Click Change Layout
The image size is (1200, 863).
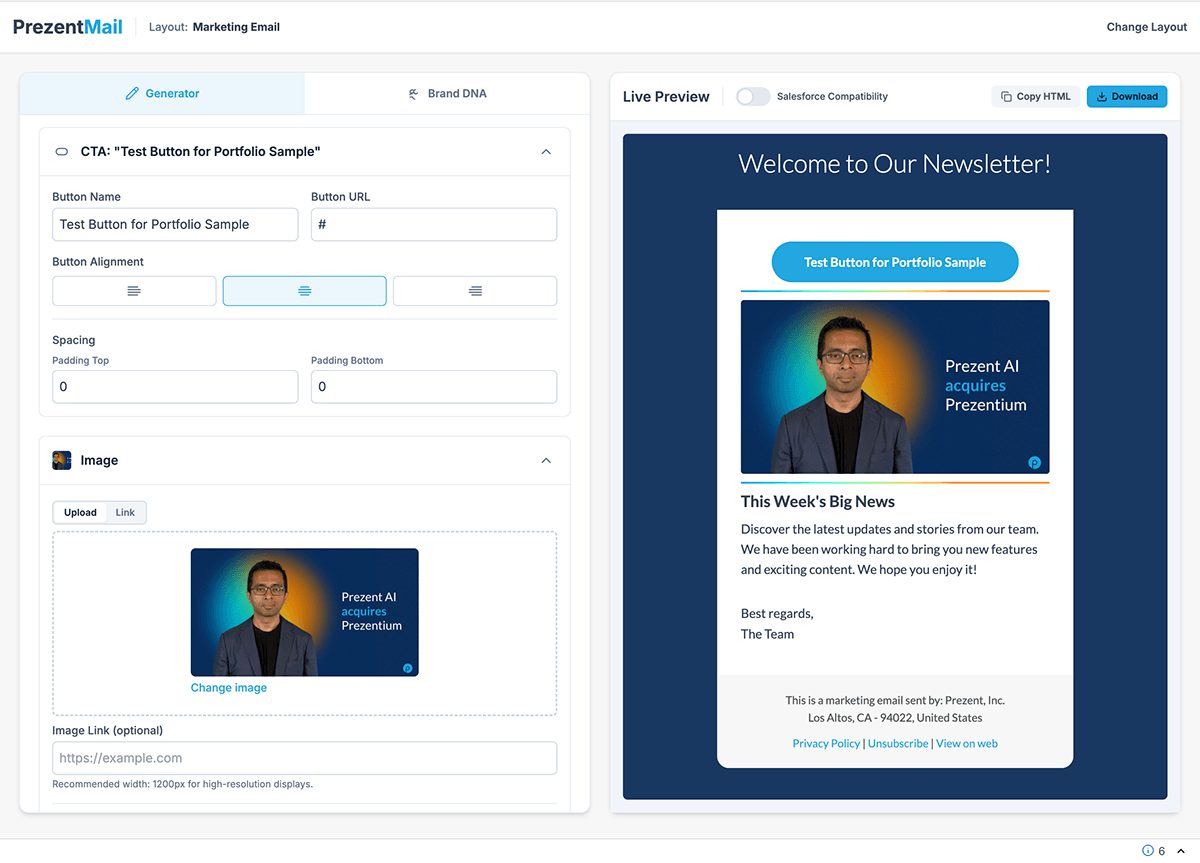(1146, 27)
